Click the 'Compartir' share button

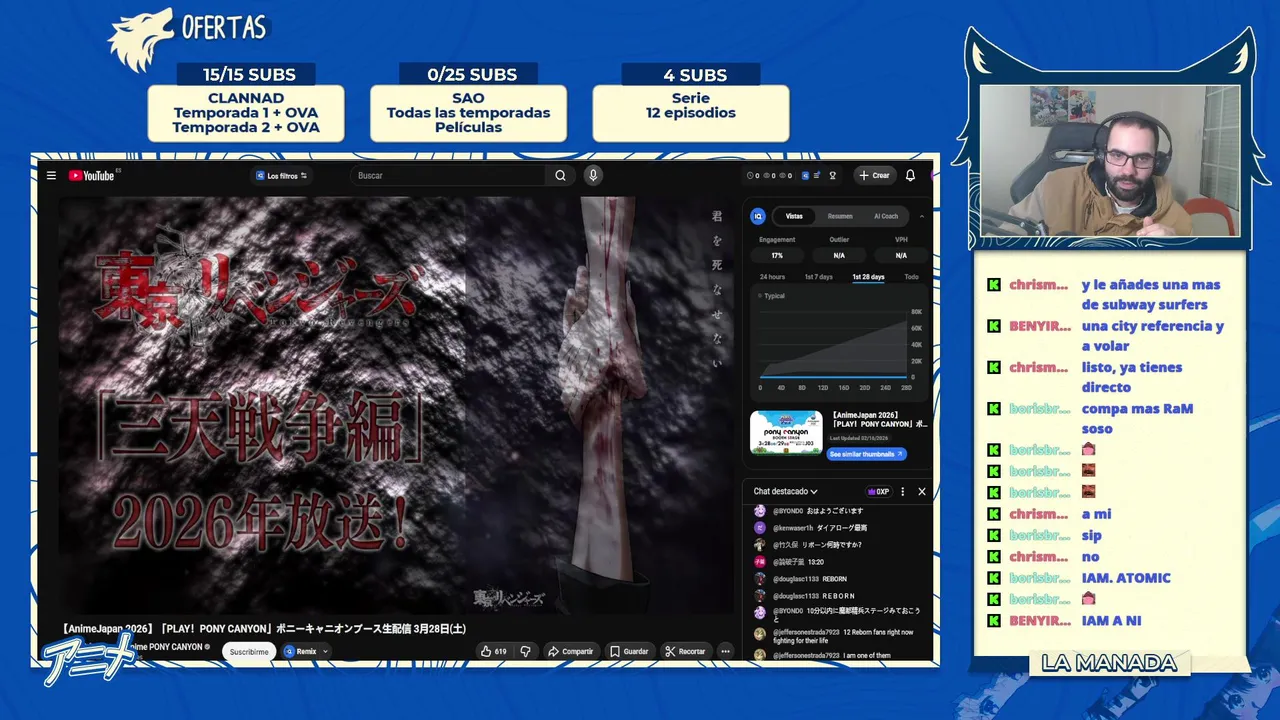point(571,652)
